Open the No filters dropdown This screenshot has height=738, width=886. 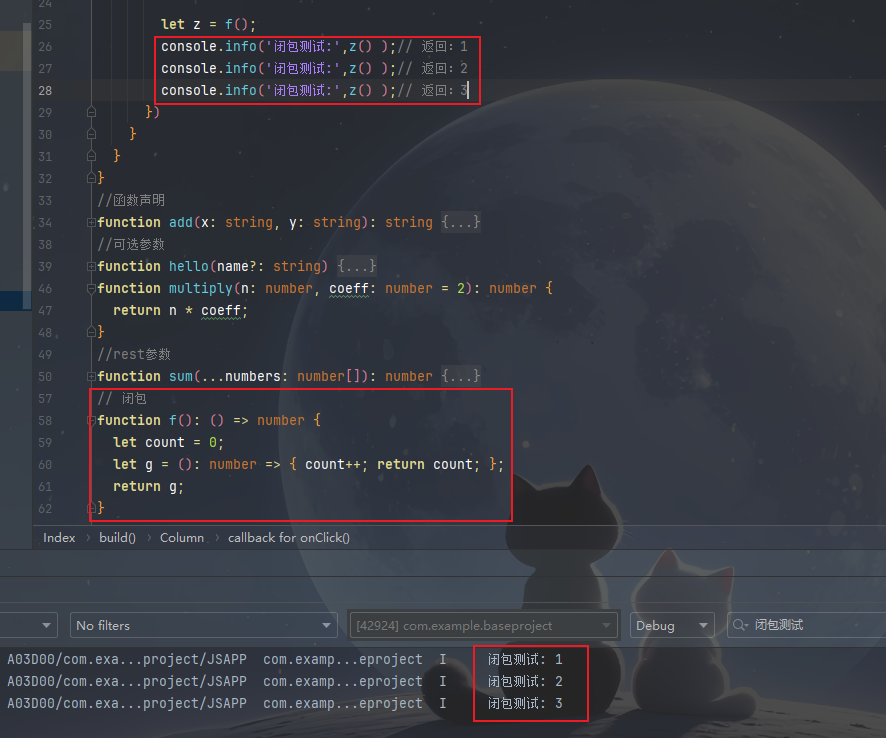pyautogui.click(x=203, y=625)
